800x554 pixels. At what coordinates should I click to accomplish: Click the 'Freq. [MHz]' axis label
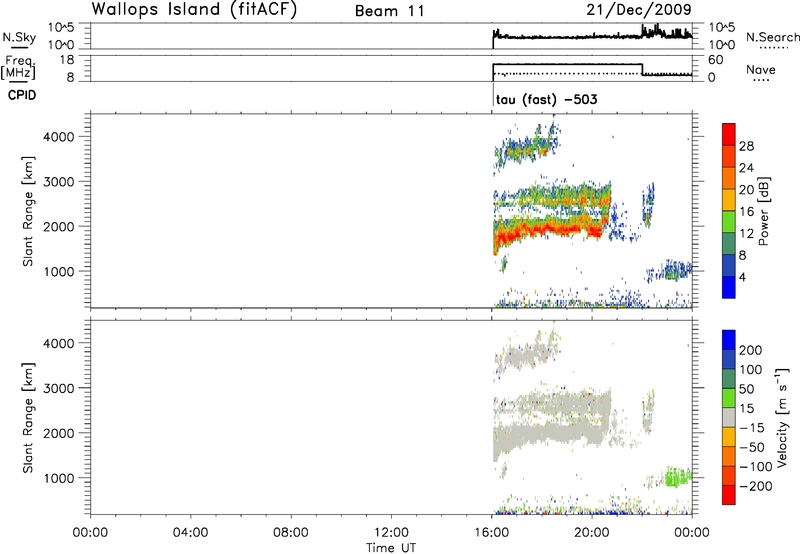tap(18, 67)
